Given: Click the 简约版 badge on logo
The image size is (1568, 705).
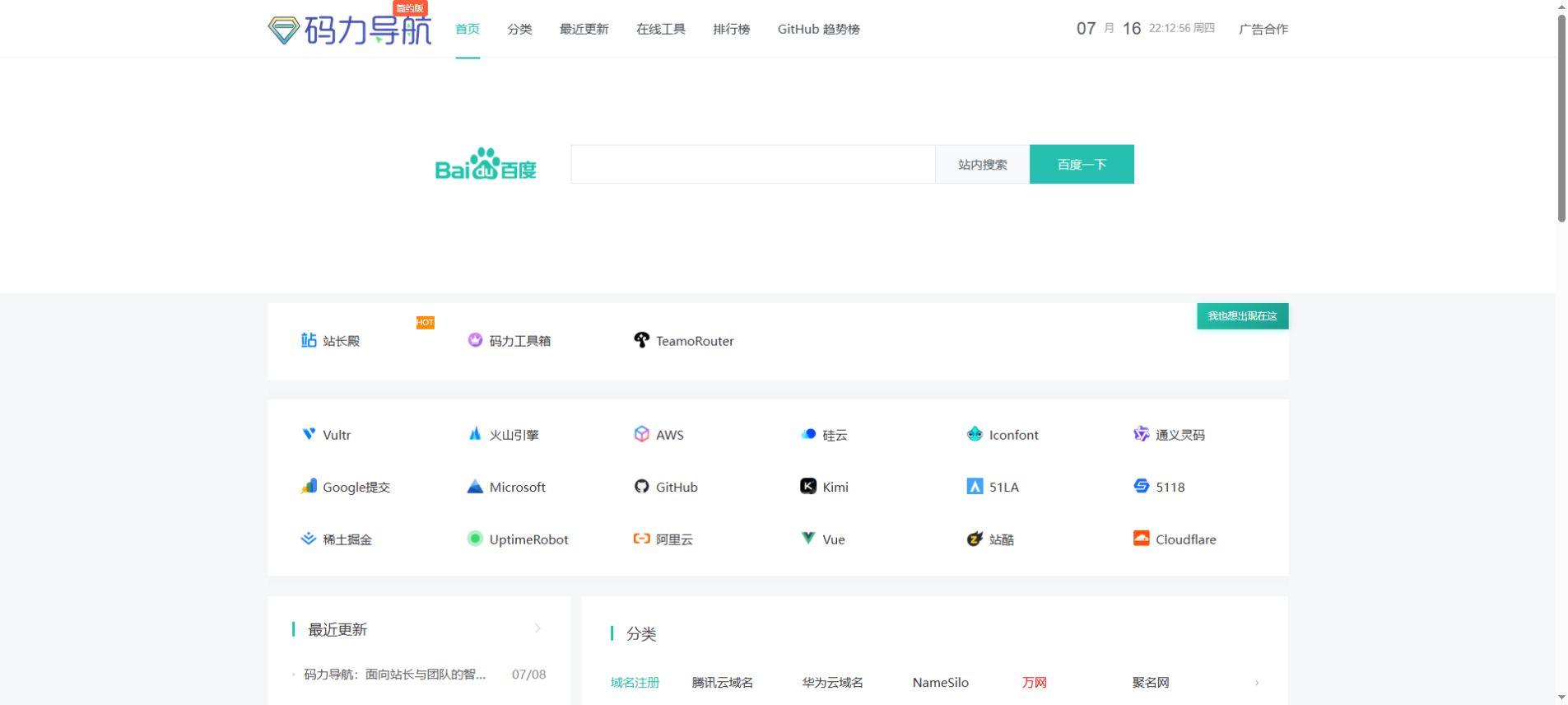Looking at the screenshot, I should point(410,8).
